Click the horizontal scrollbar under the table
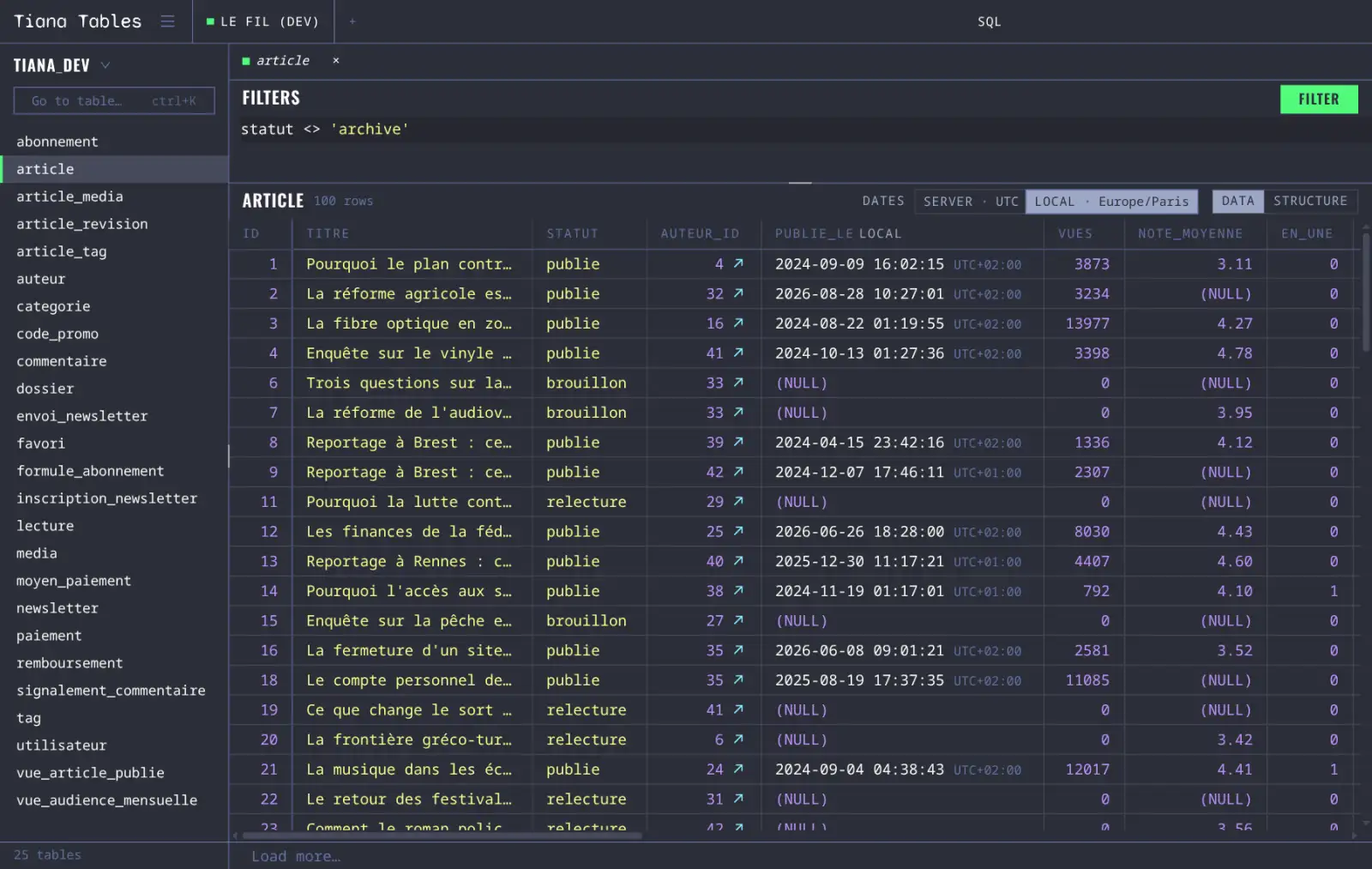 [x=442, y=836]
